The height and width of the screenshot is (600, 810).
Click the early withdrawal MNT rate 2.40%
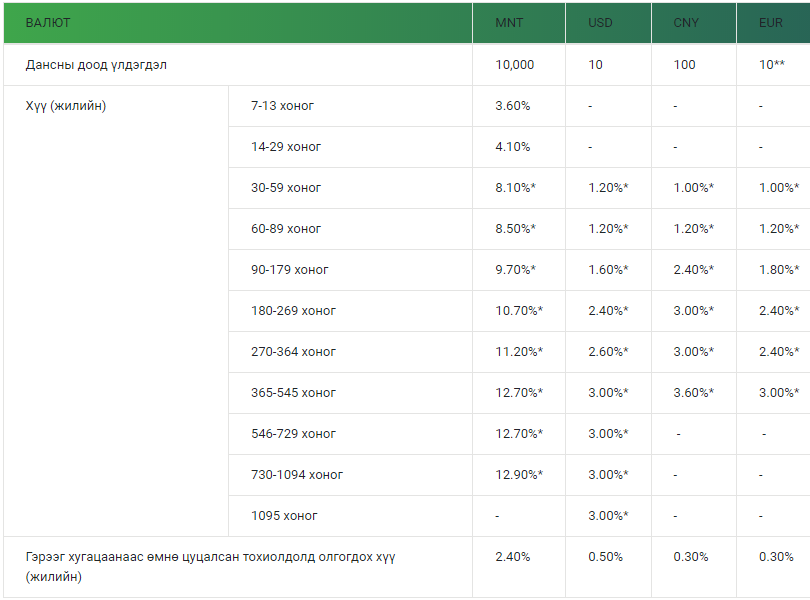[512, 557]
